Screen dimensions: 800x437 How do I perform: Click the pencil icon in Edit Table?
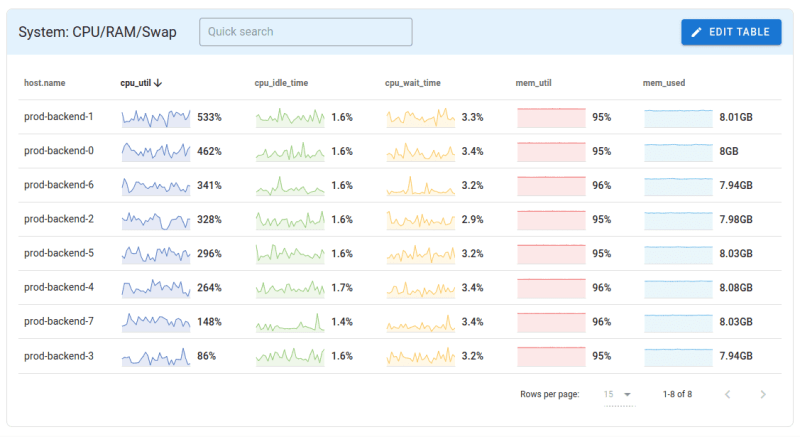(697, 32)
